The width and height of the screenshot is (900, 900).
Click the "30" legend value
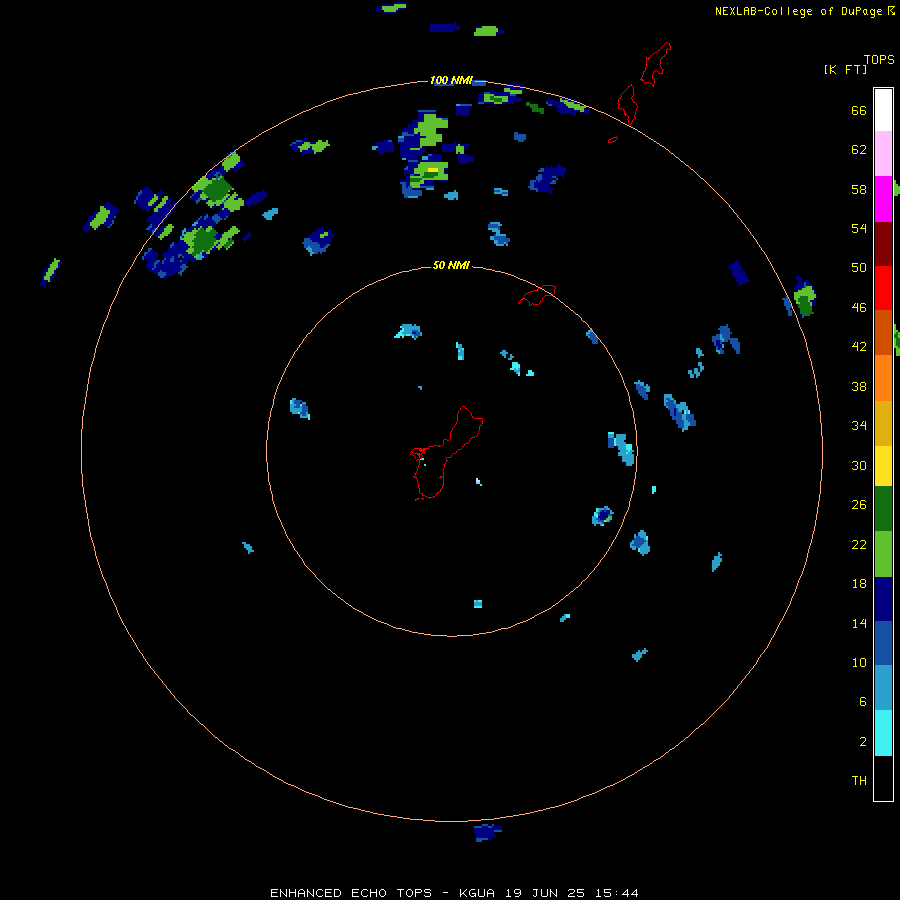(x=859, y=465)
